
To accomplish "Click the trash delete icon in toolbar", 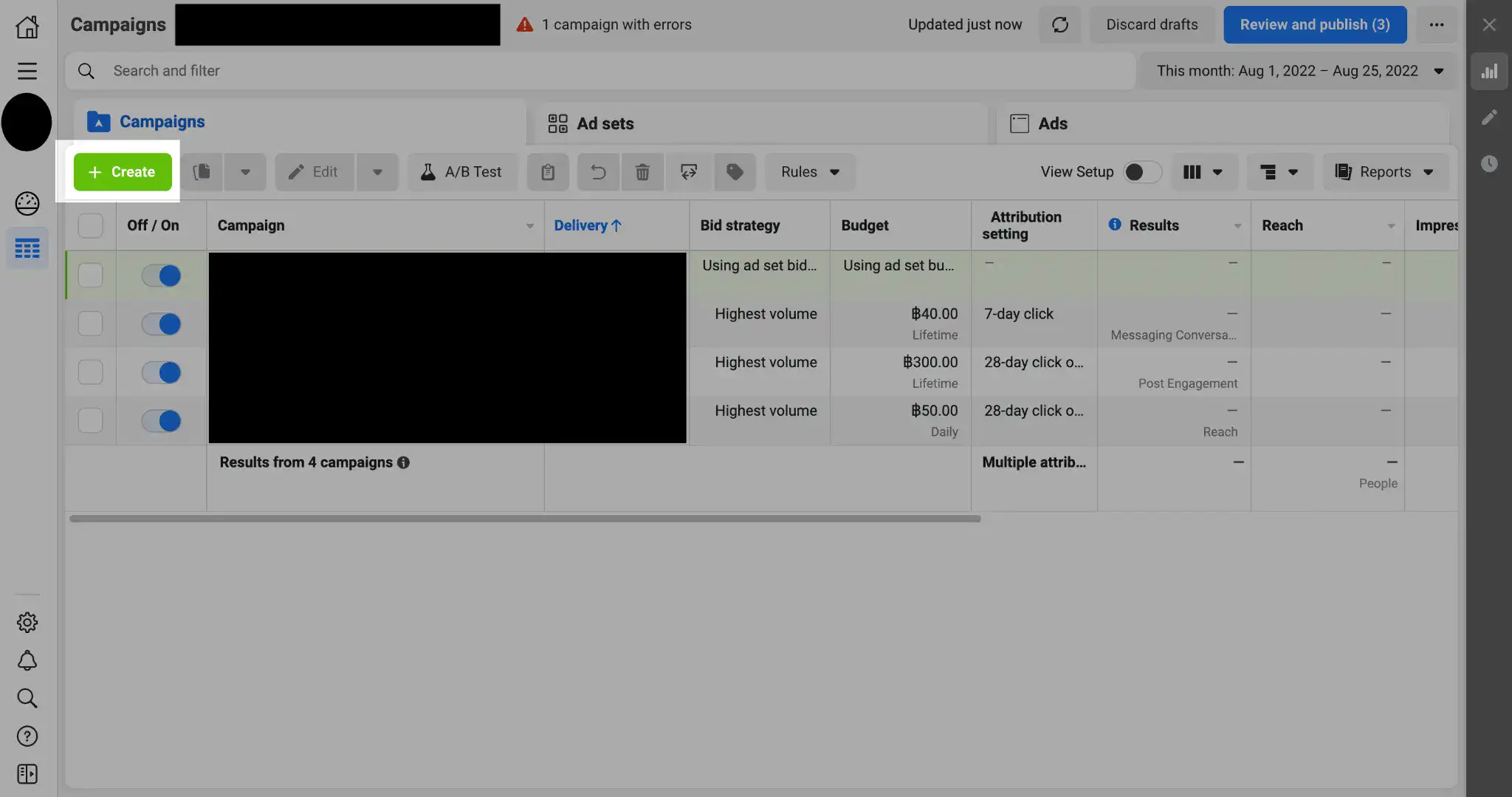I will [x=642, y=172].
